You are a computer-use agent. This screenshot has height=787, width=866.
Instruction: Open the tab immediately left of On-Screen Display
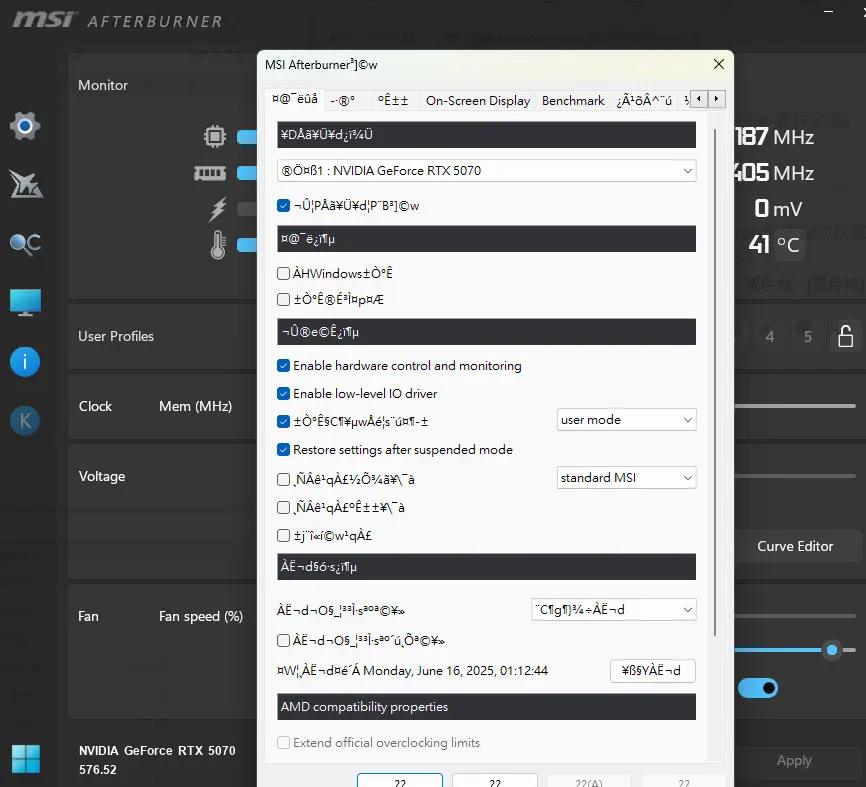click(x=393, y=101)
